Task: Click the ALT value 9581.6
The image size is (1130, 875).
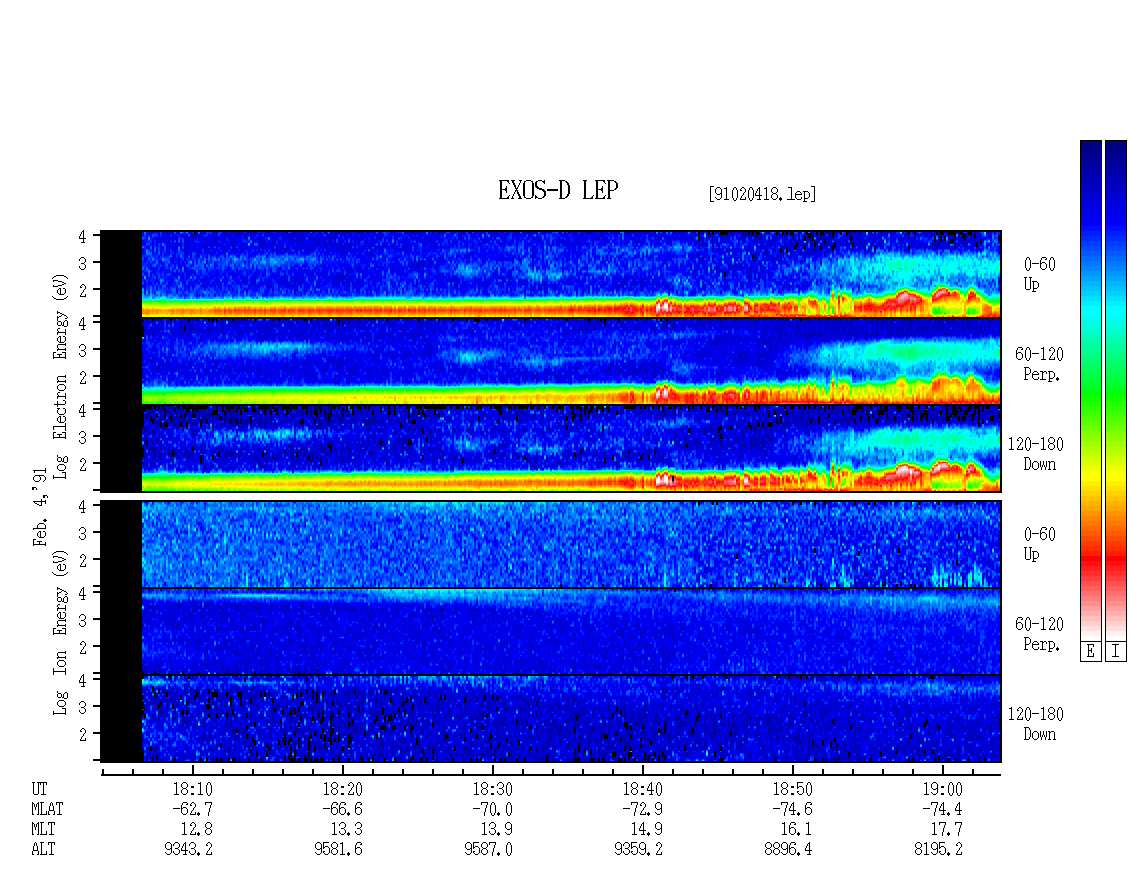Action: point(339,849)
